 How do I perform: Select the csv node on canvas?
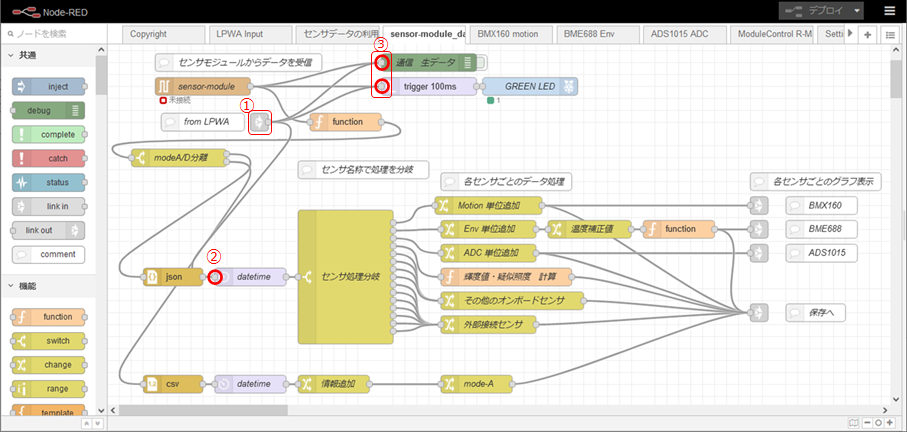[173, 383]
